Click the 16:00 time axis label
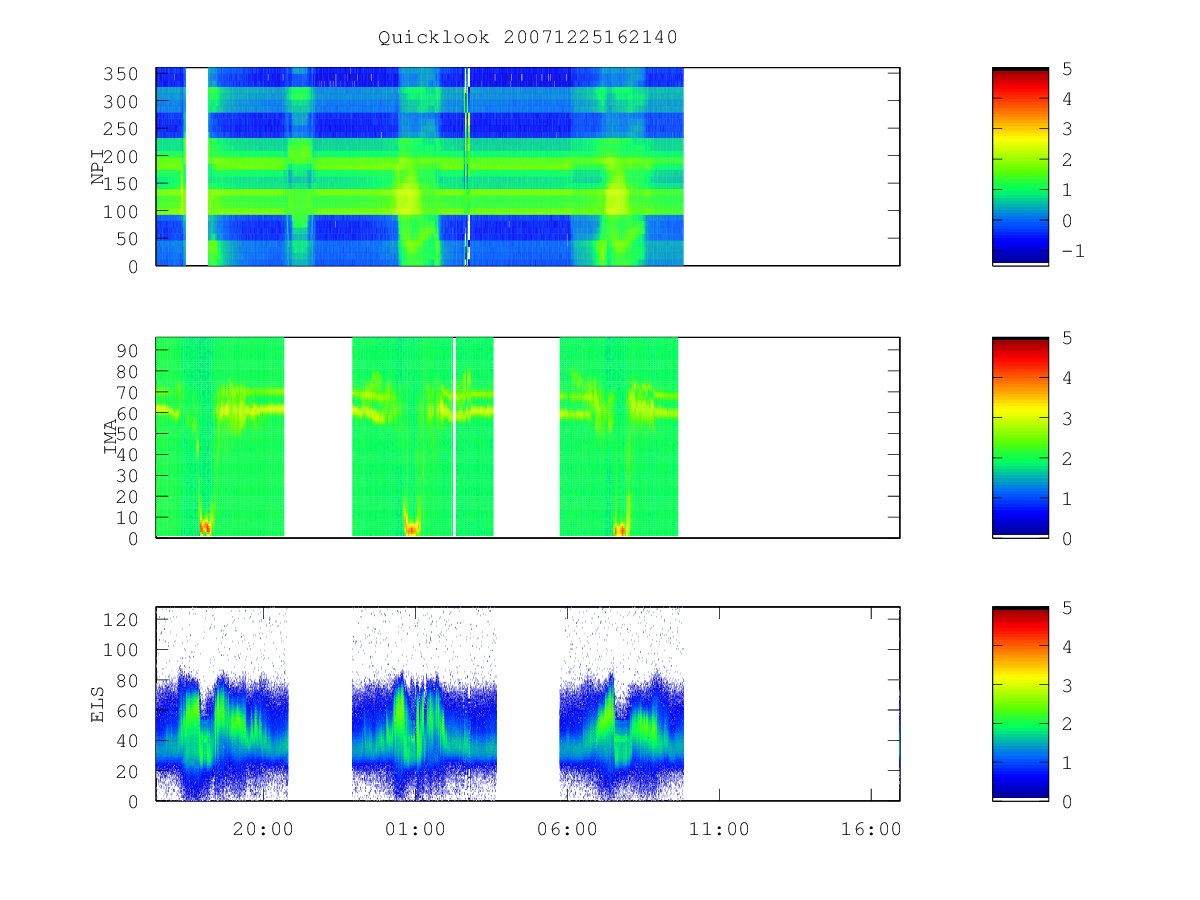1200x900 pixels. 870,829
